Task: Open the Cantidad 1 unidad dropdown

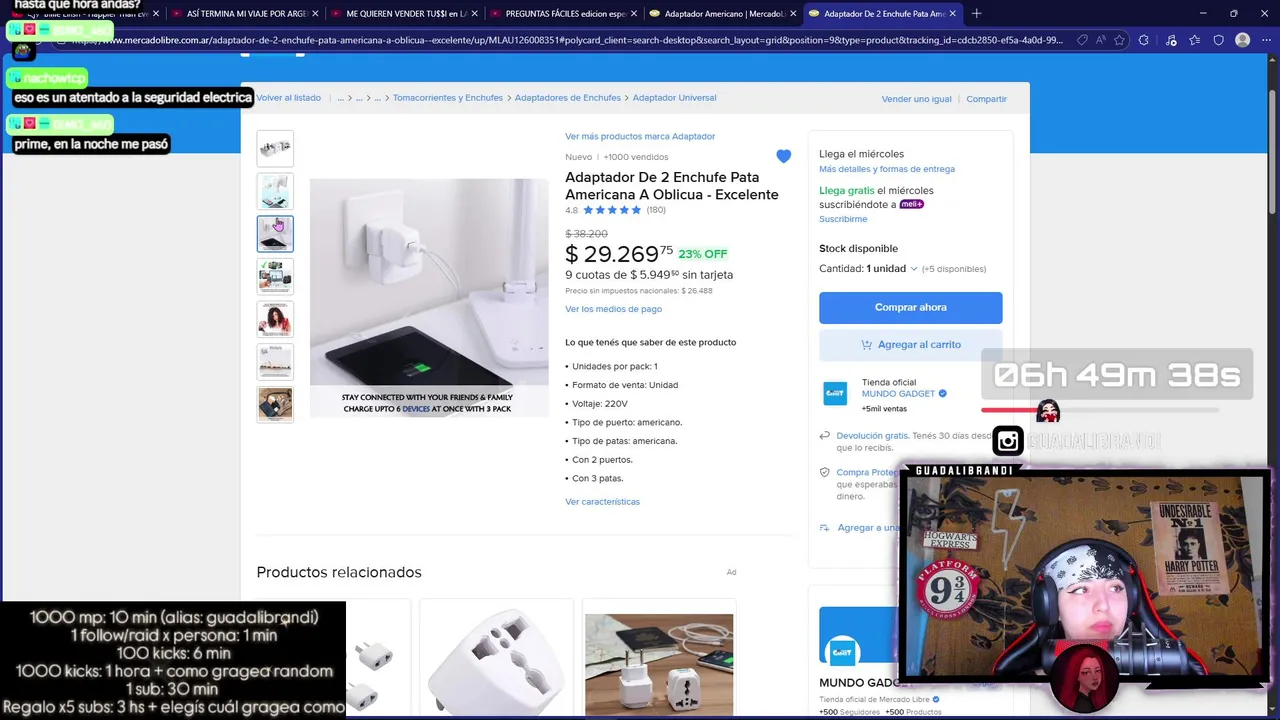Action: coord(892,268)
